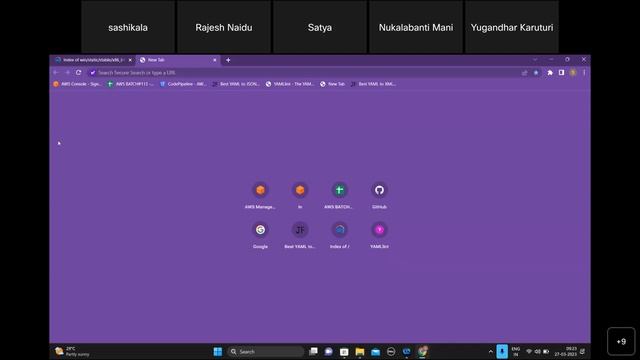Open the New Tab bookmark in bookmarks bar
Screen dimensions: 640x360
332,84
